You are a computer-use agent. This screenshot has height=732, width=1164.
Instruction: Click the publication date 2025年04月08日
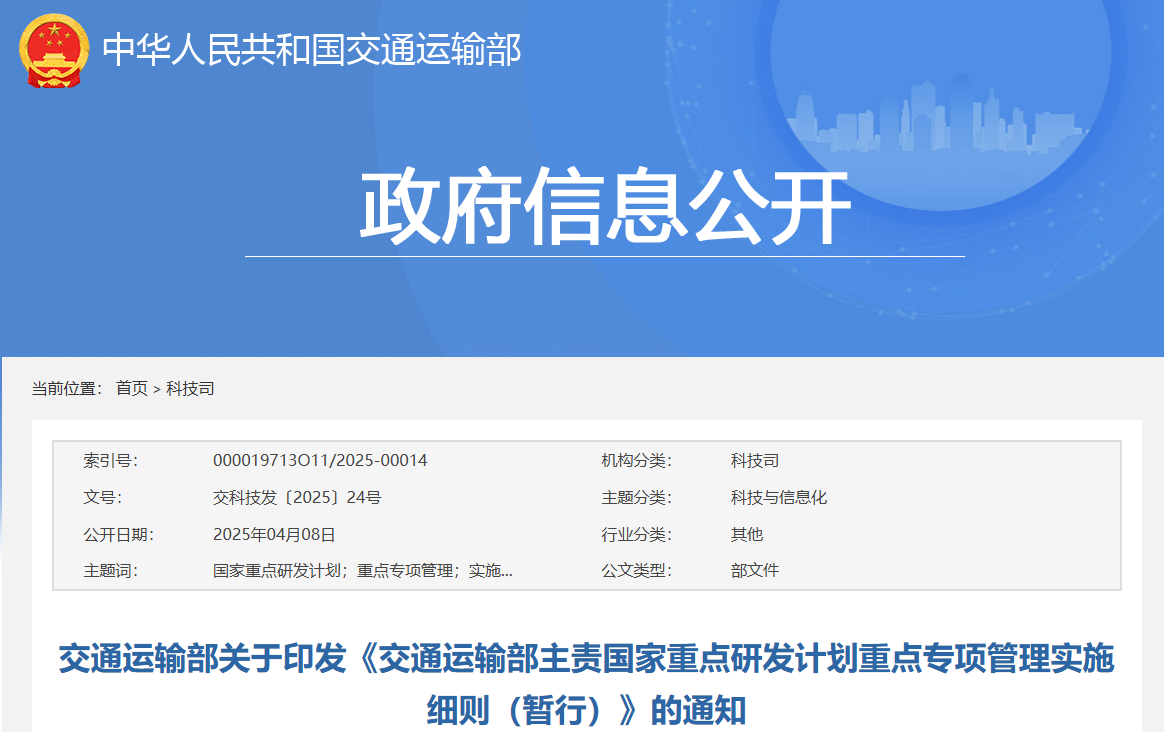pyautogui.click(x=274, y=534)
